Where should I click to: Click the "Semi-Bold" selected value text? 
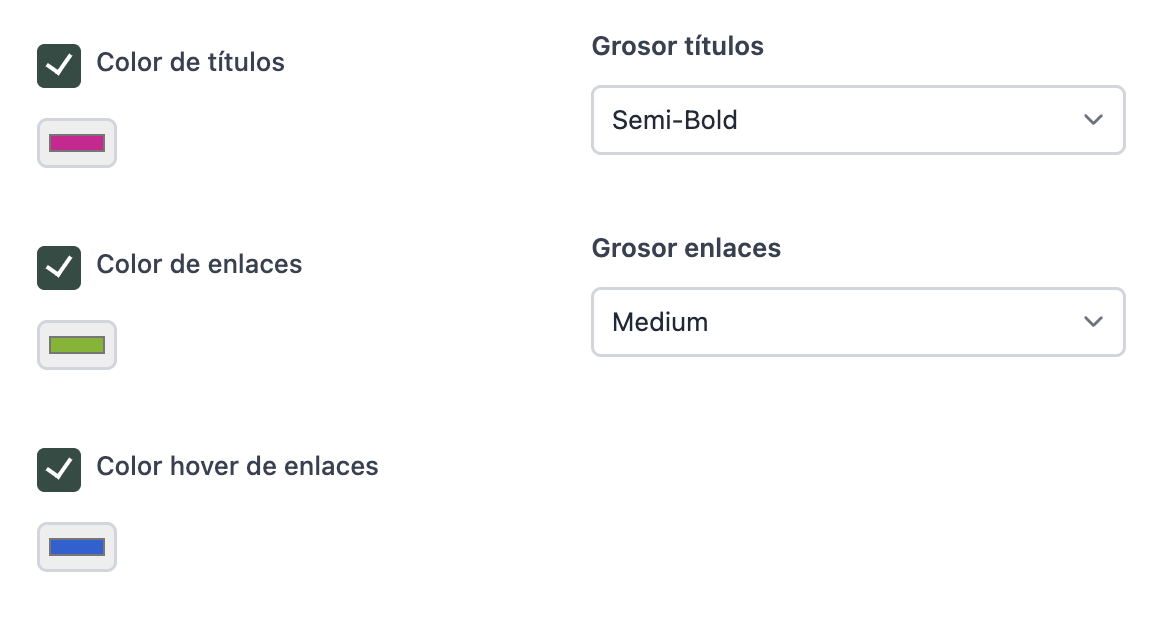click(674, 120)
